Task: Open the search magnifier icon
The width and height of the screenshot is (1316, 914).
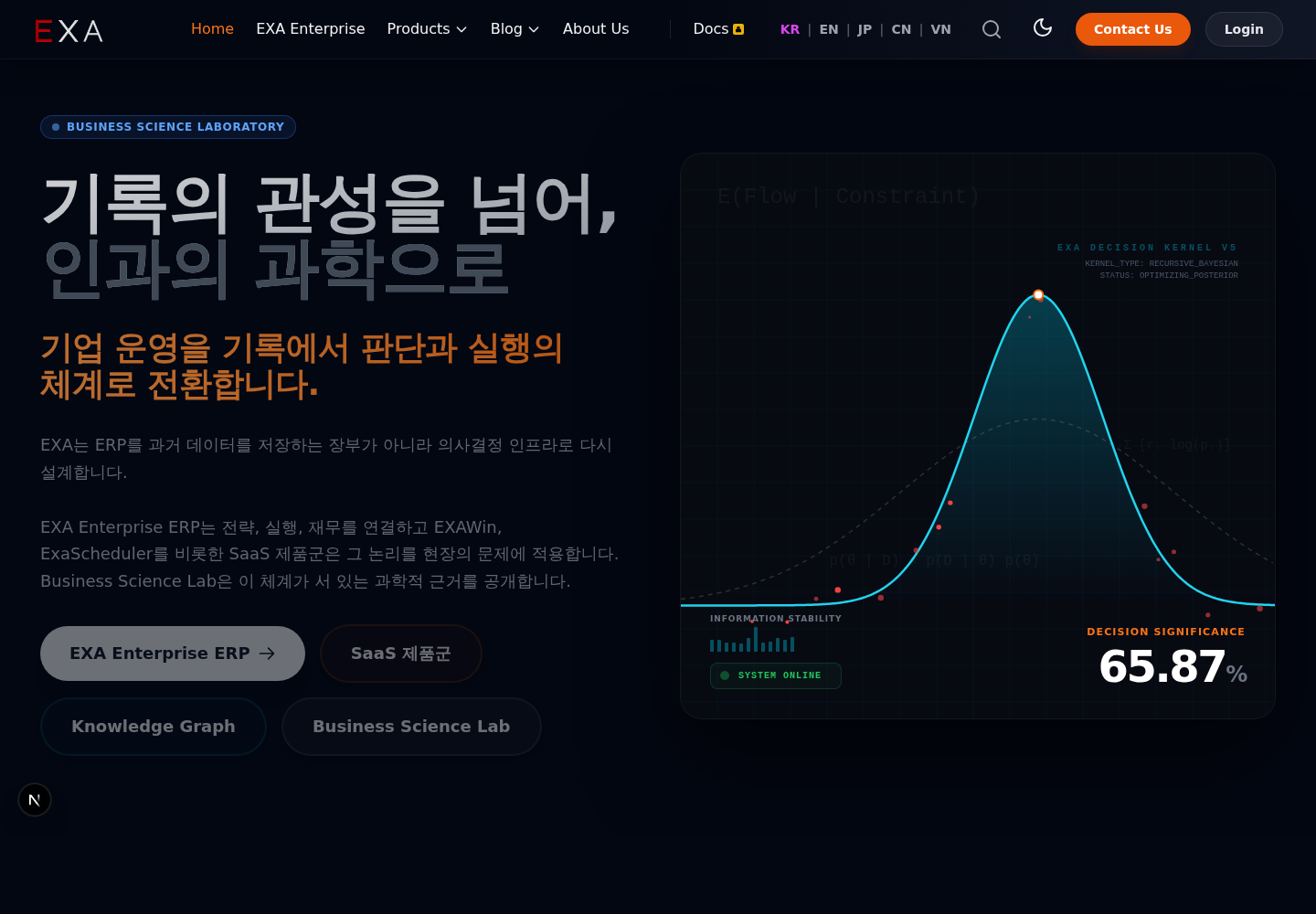Action: point(992,29)
